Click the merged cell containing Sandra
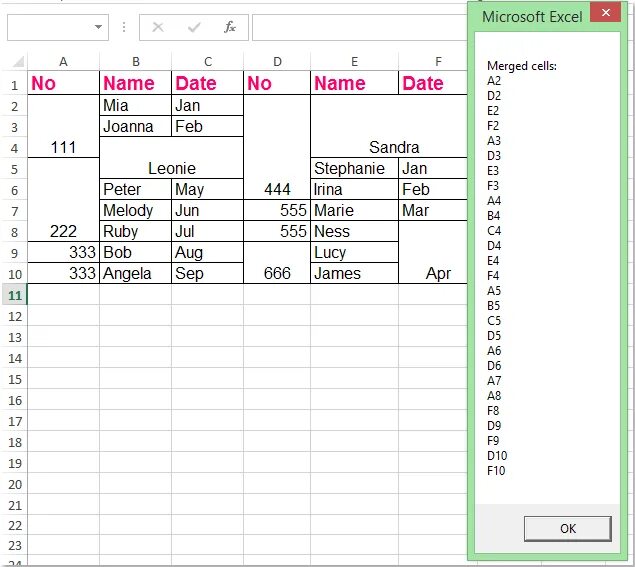 (x=389, y=126)
